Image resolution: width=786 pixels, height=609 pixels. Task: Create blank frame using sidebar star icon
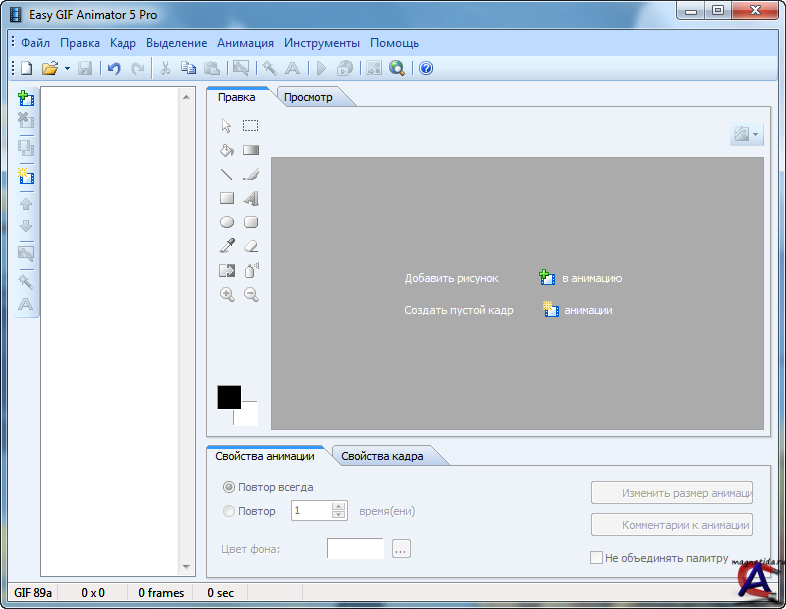(26, 176)
